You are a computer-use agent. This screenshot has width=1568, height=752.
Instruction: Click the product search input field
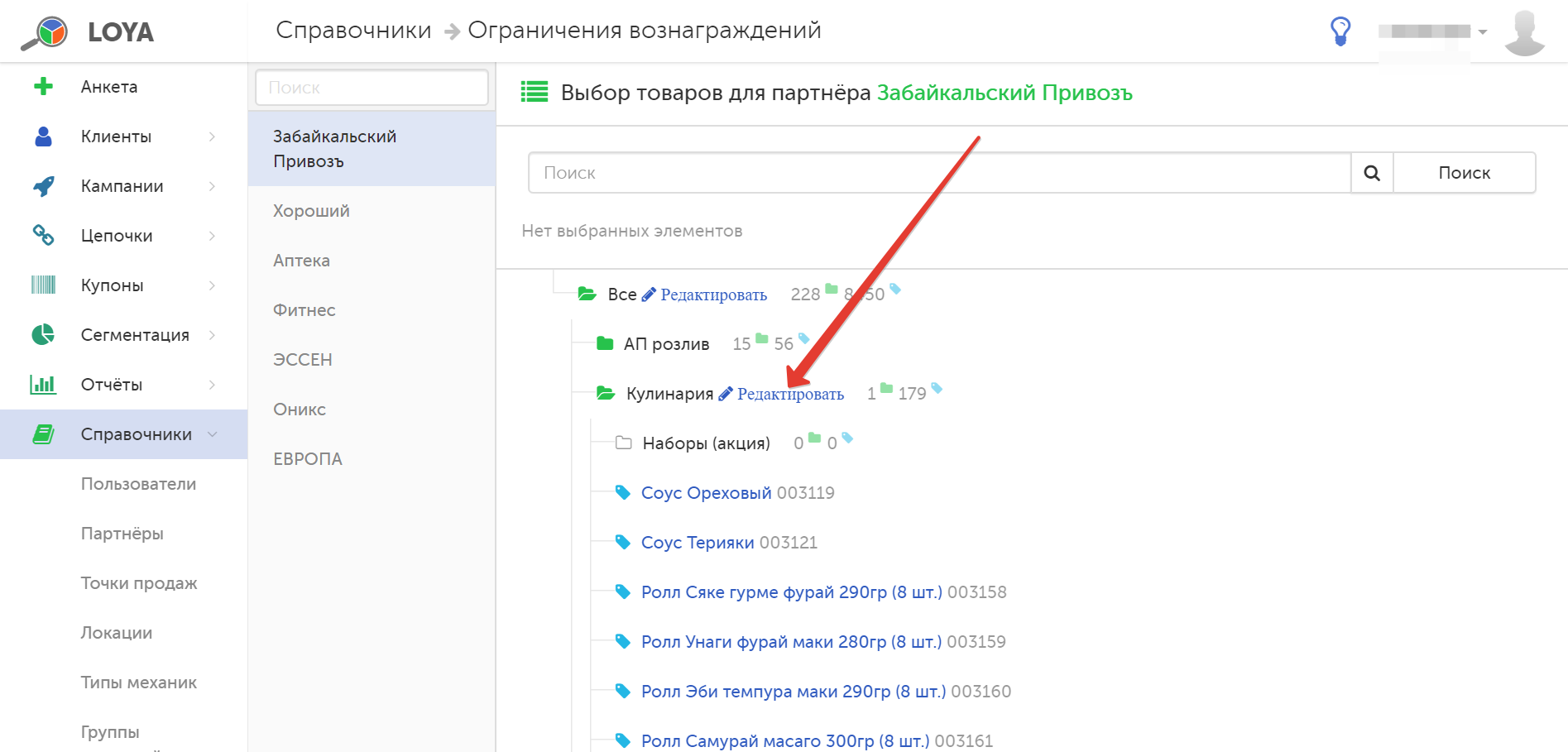[x=939, y=173]
